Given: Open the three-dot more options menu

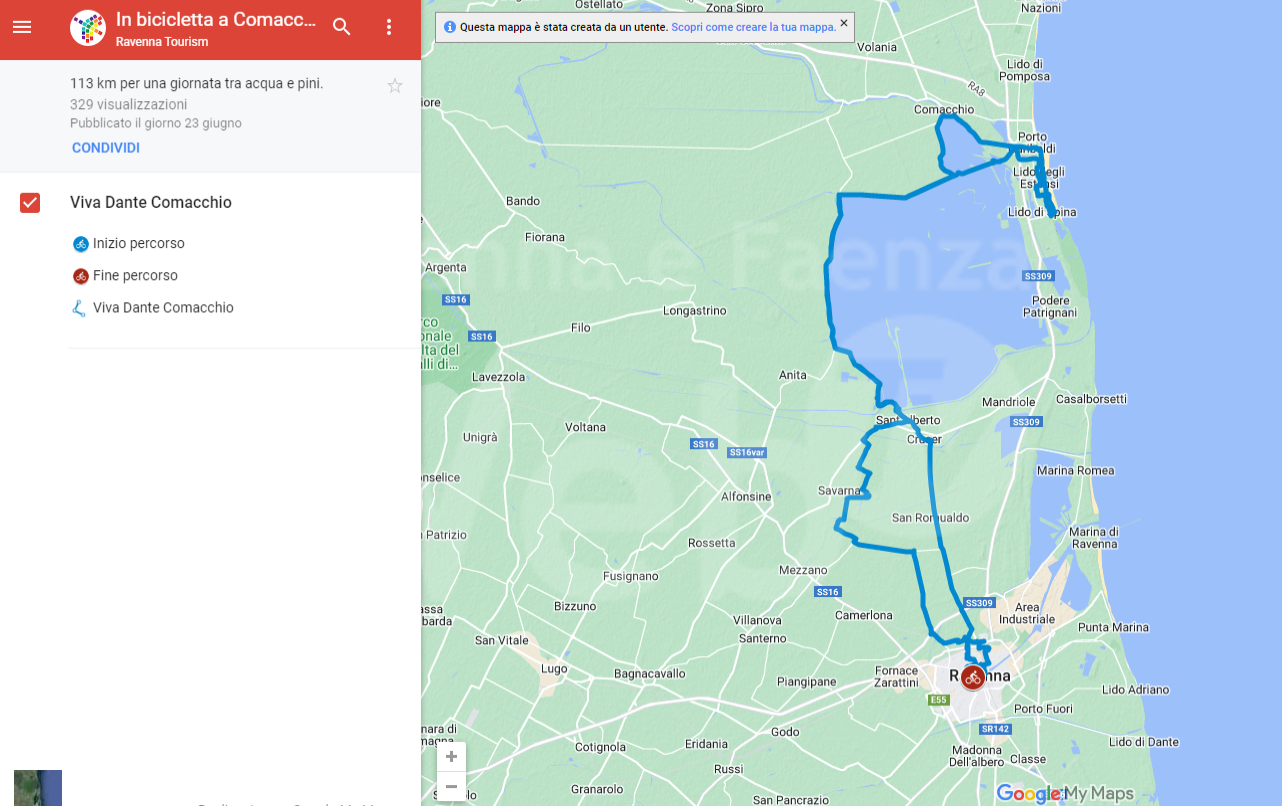Looking at the screenshot, I should click(x=390, y=27).
